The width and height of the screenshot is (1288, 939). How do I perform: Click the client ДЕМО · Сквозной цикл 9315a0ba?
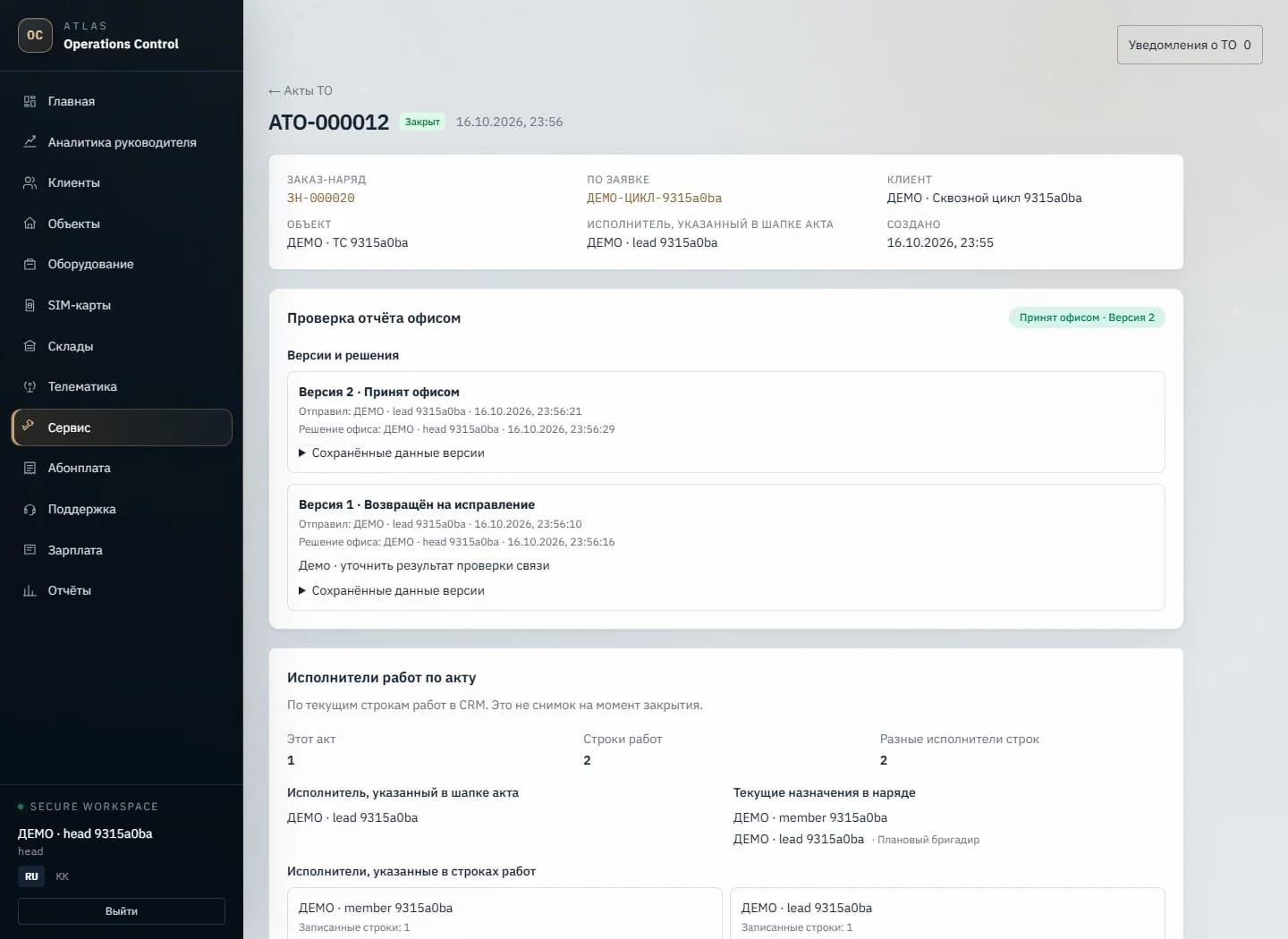pos(984,198)
